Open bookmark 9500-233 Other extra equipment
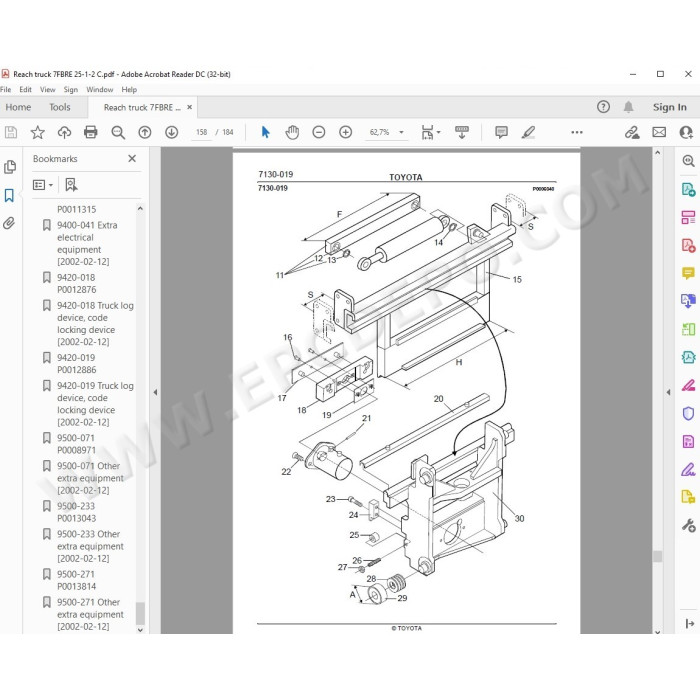The width and height of the screenshot is (700, 700). 90,546
